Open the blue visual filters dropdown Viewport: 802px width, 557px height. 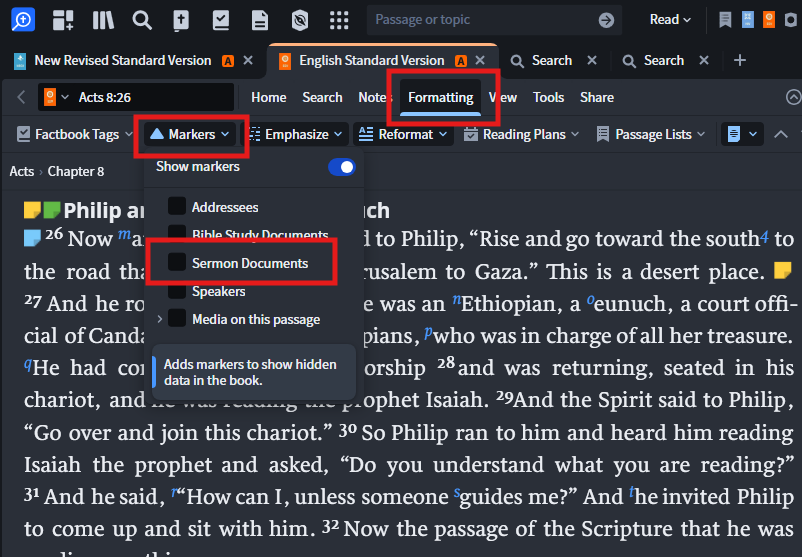pos(742,135)
